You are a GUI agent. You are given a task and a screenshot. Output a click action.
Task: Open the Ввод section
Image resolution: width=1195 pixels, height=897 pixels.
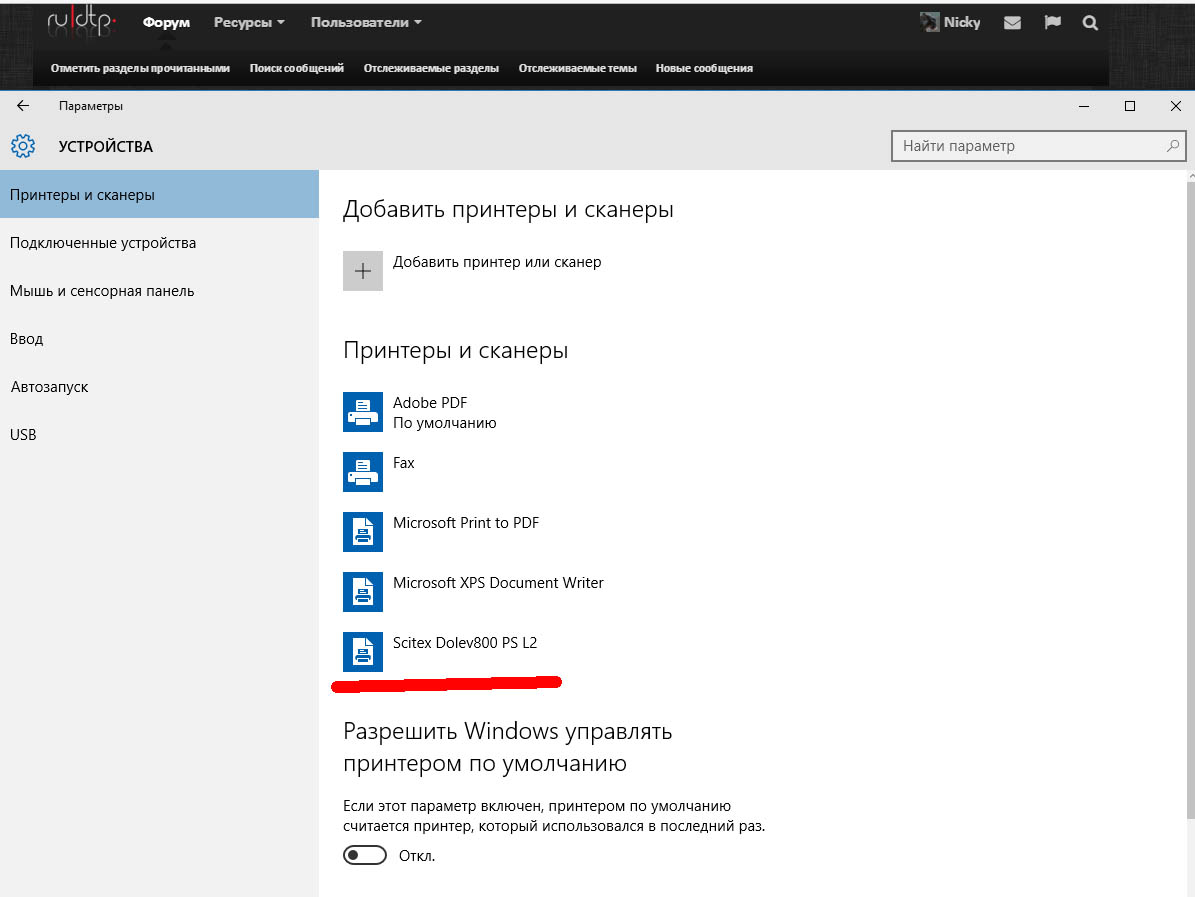click(159, 338)
